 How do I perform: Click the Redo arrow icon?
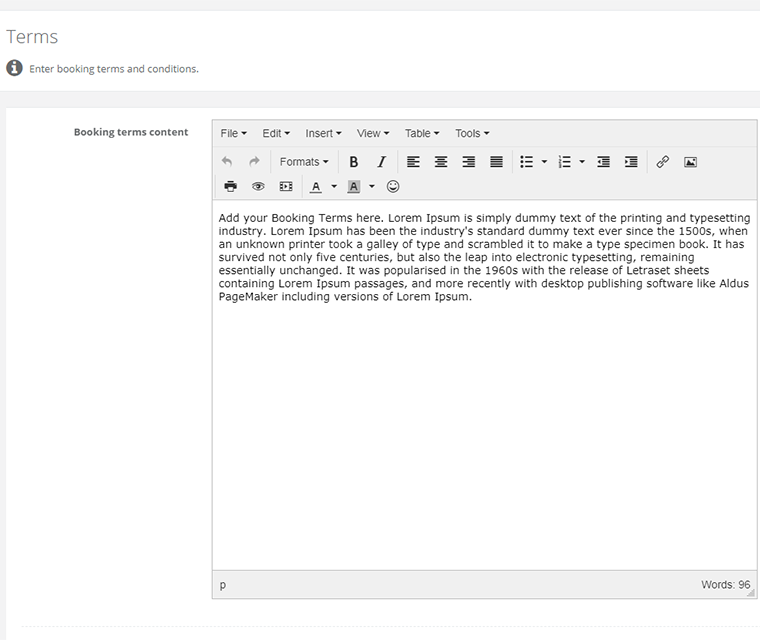point(254,161)
